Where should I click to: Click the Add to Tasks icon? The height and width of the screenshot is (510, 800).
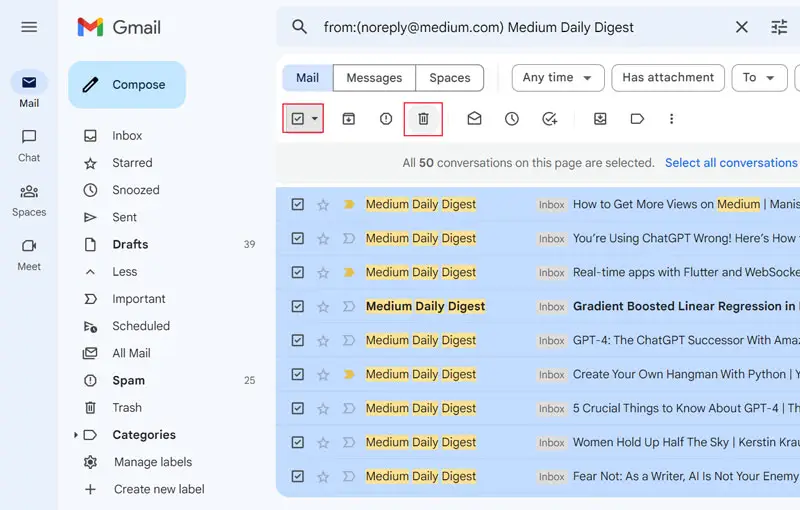549,119
